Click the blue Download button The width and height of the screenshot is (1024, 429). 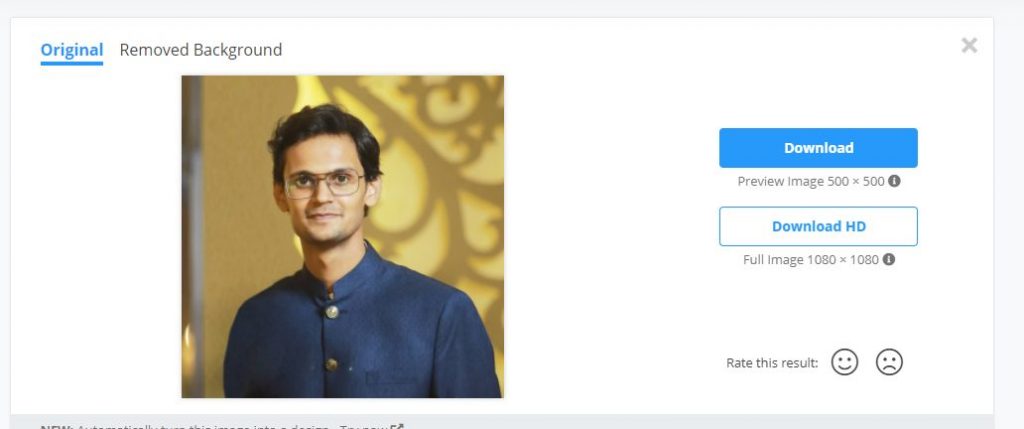[x=818, y=148]
